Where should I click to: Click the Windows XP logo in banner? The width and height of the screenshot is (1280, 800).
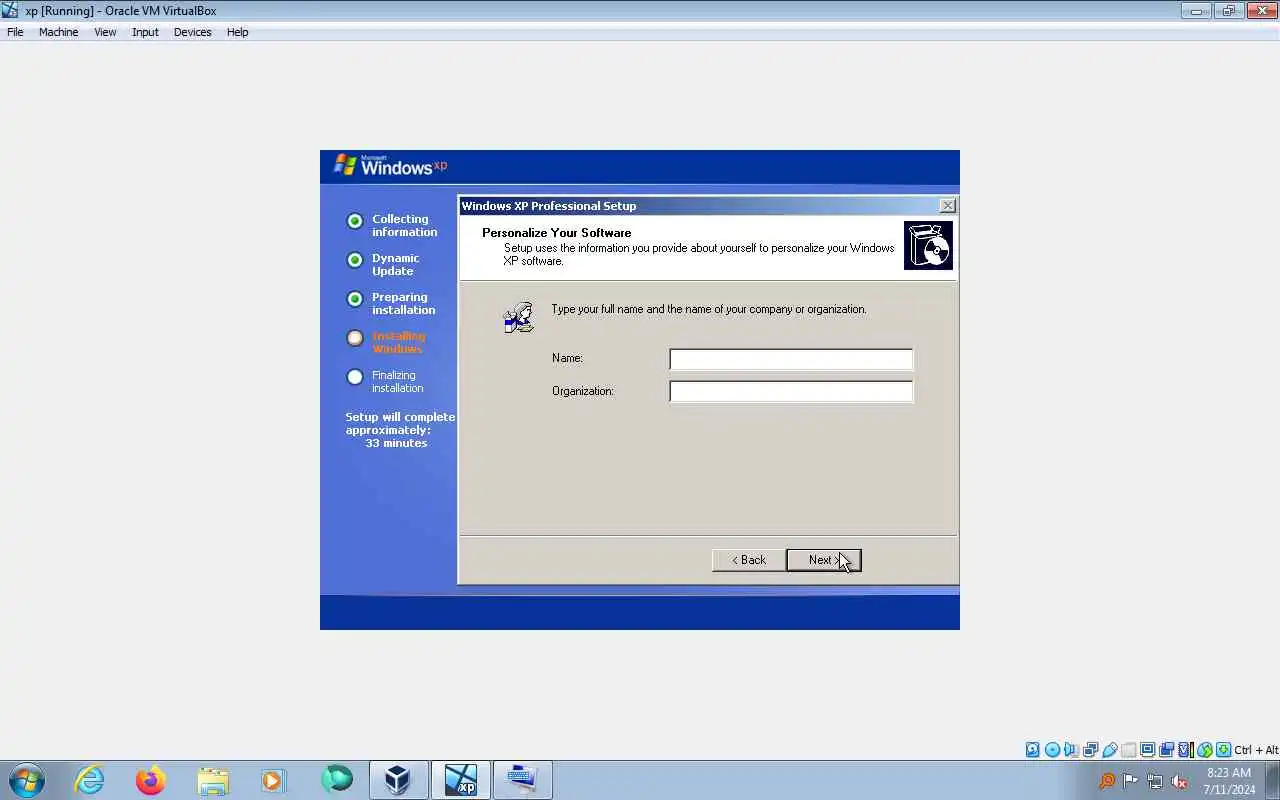(391, 166)
